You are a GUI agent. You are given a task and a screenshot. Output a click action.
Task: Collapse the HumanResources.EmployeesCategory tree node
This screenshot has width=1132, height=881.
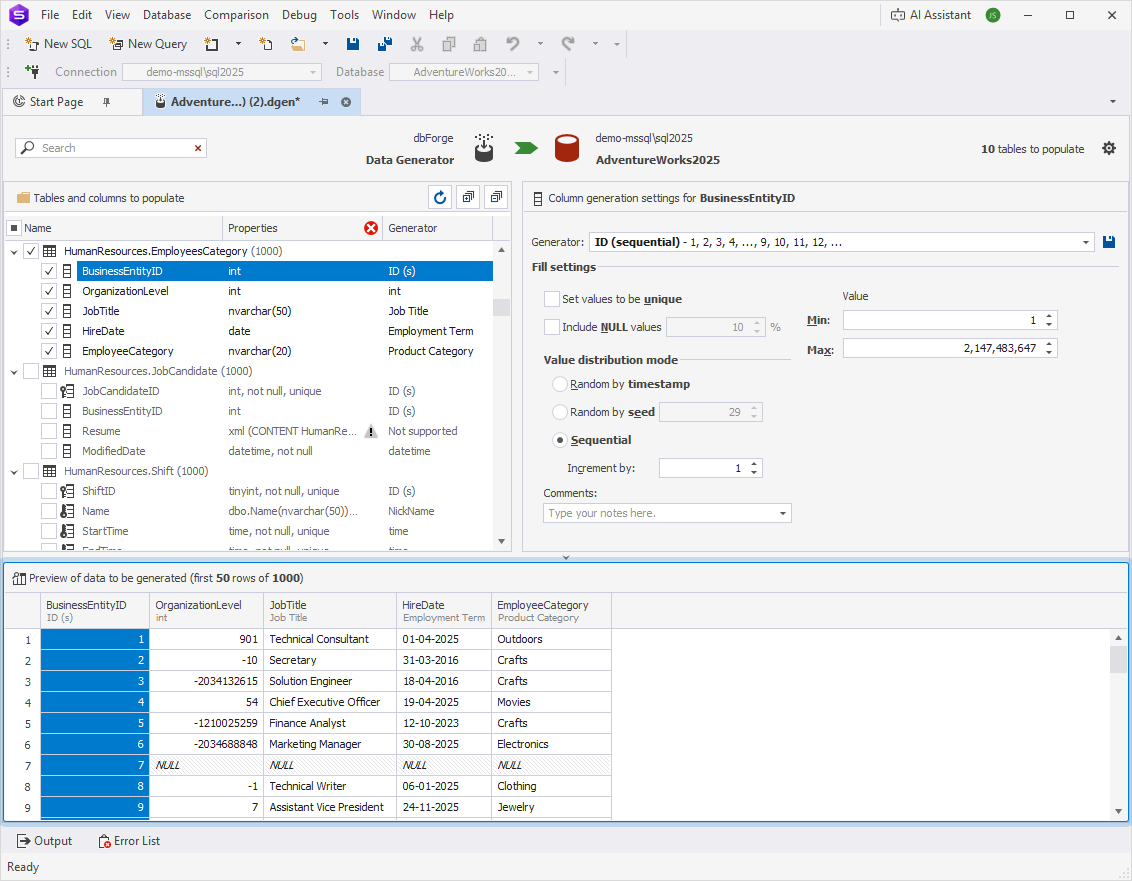[x=14, y=251]
